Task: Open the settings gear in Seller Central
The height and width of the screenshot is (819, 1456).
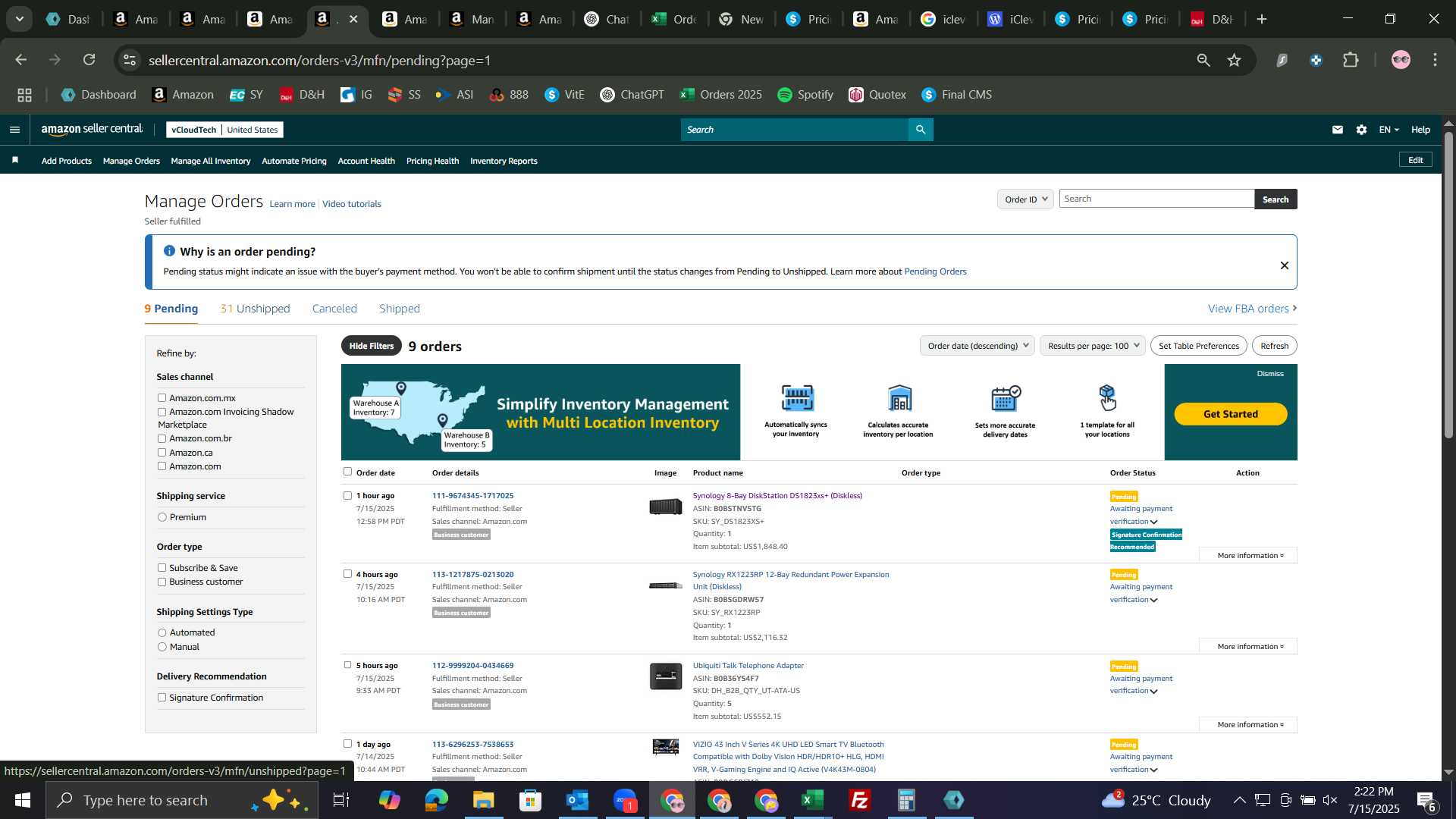Action: (x=1362, y=130)
